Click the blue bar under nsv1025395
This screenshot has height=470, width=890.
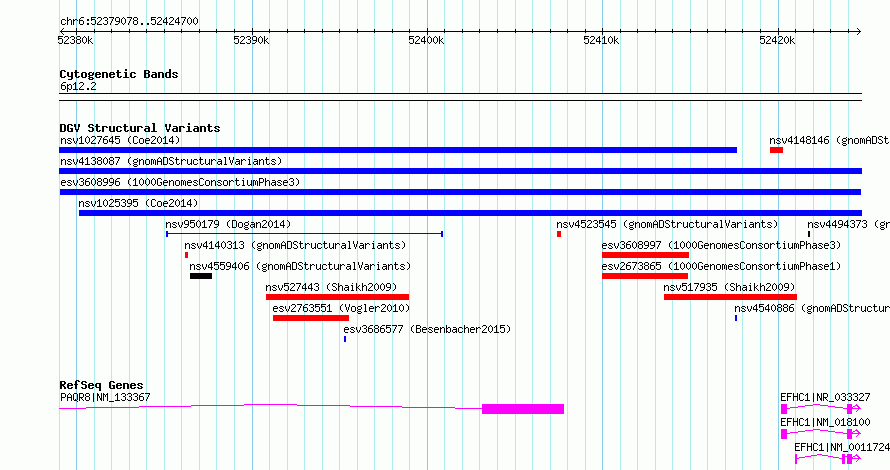point(470,213)
